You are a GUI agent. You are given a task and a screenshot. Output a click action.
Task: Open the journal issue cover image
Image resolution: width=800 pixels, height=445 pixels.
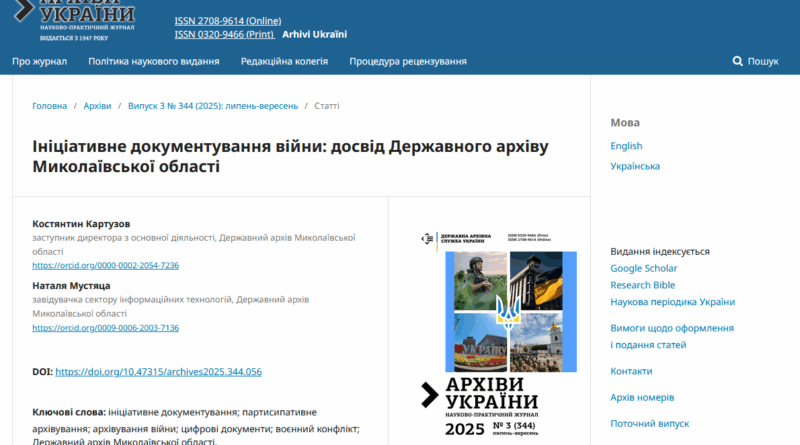coord(497,332)
